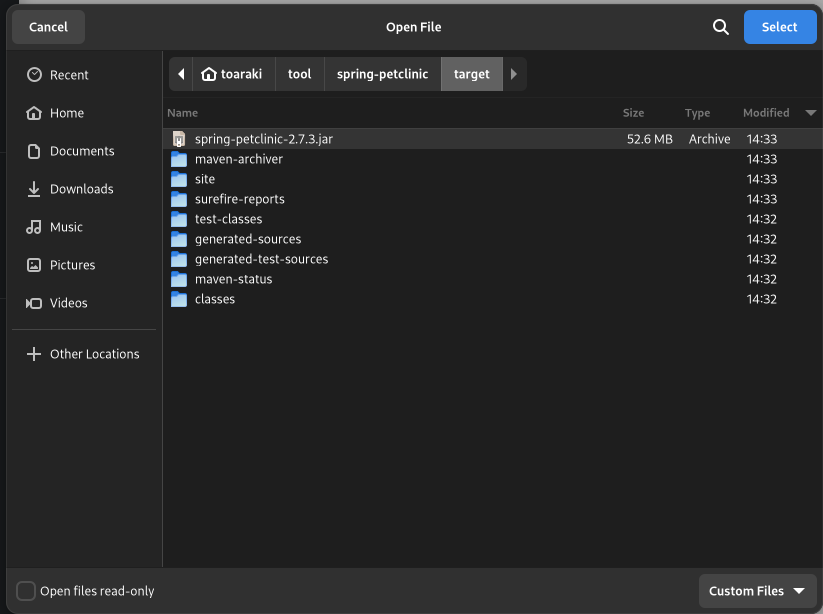
Task: Open the Pictures sidebar label
Action: pyautogui.click(x=73, y=265)
